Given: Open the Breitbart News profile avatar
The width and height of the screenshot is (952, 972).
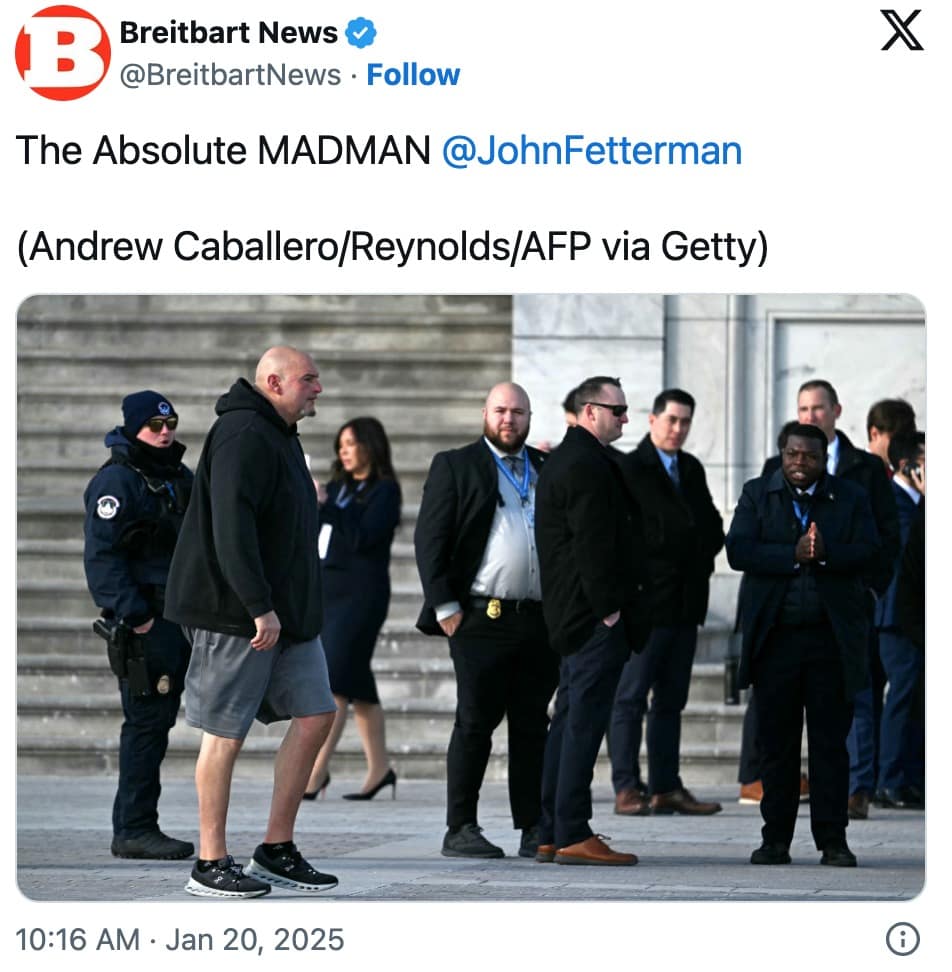Looking at the screenshot, I should [x=63, y=53].
